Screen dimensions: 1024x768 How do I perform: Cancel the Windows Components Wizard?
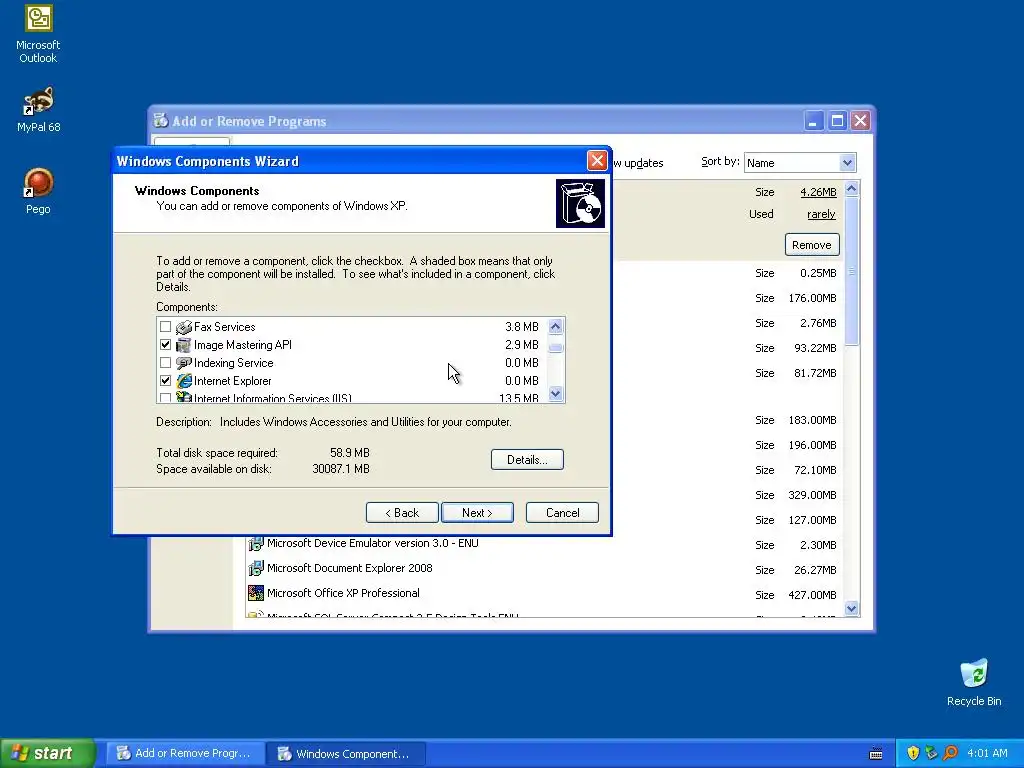(562, 513)
